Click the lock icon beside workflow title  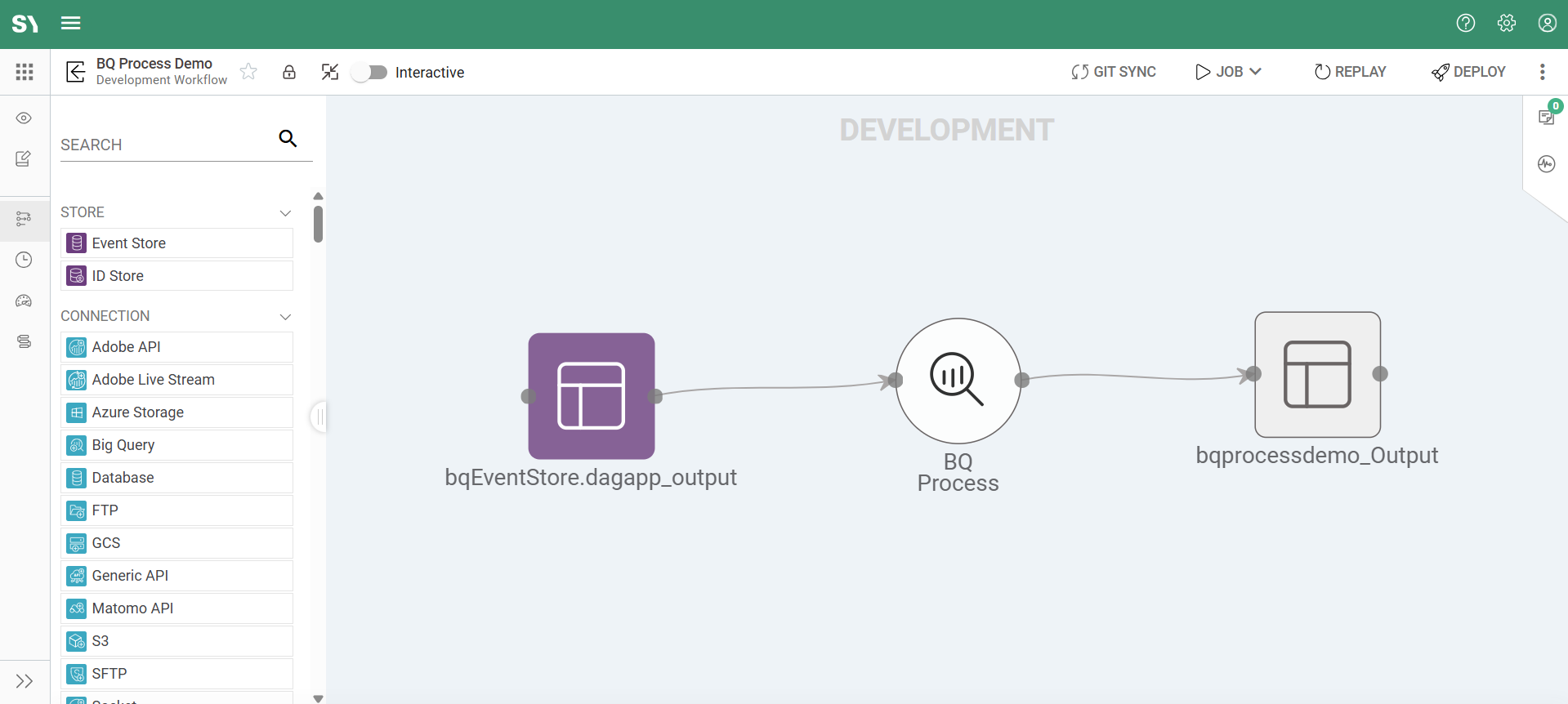click(289, 72)
